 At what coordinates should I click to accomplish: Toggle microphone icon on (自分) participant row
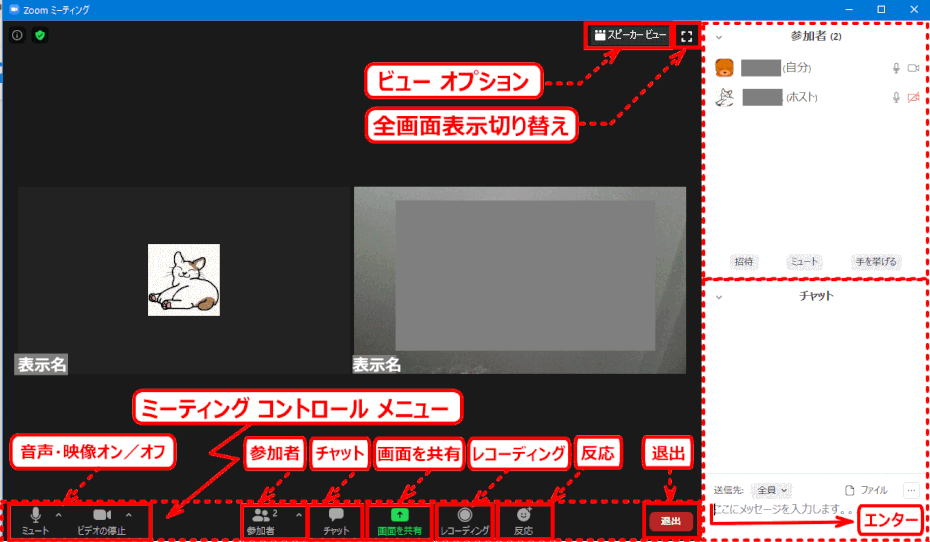click(x=896, y=68)
